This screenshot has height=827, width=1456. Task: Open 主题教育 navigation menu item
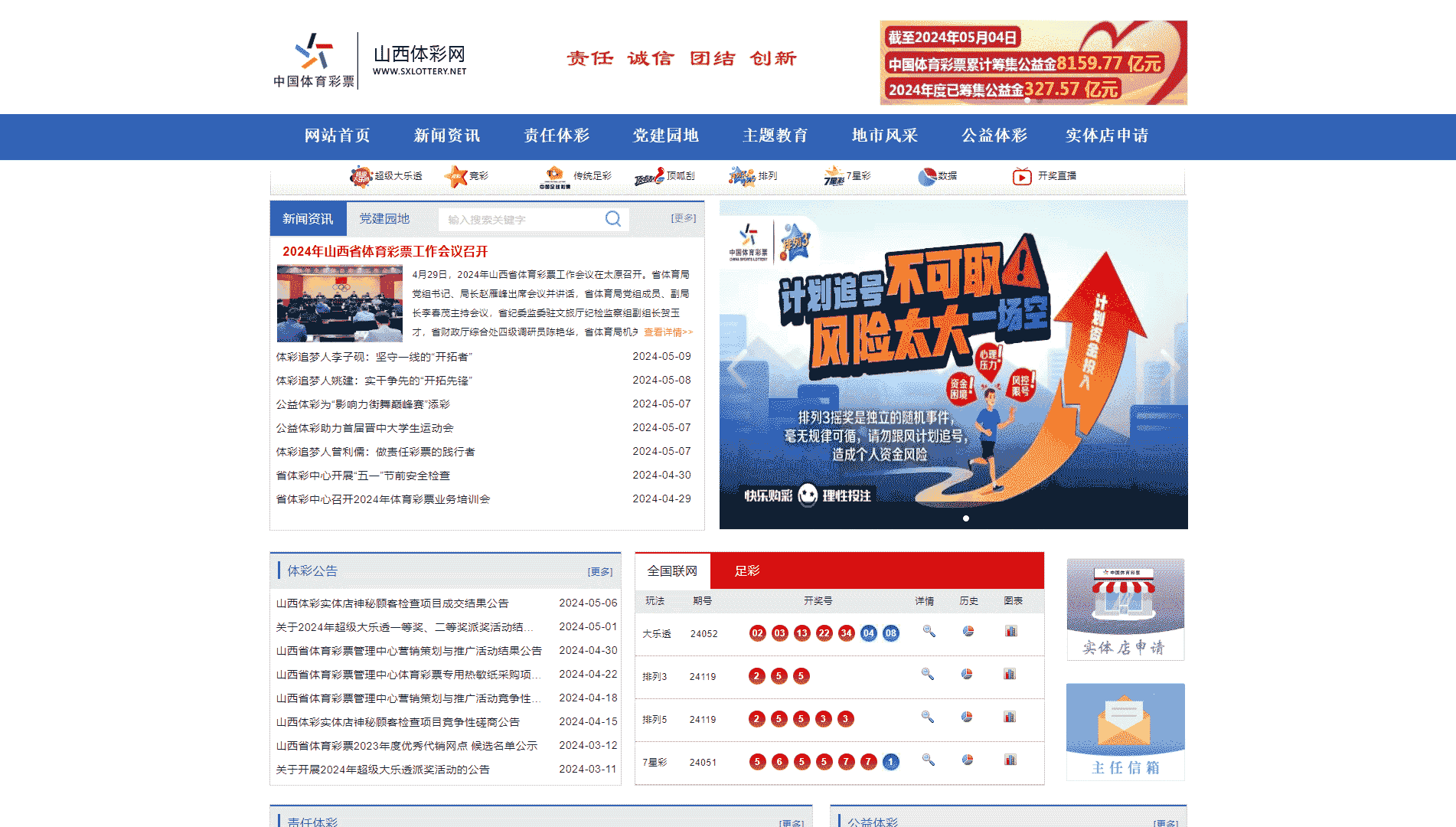[x=775, y=136]
